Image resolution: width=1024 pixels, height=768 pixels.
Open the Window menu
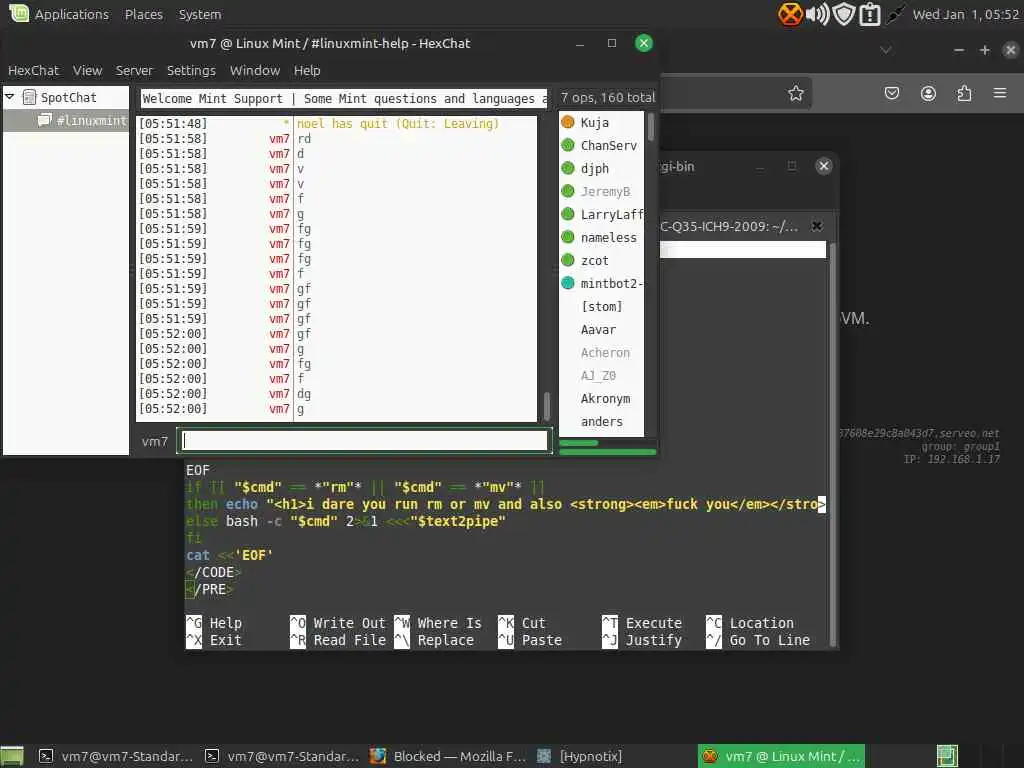pos(255,71)
